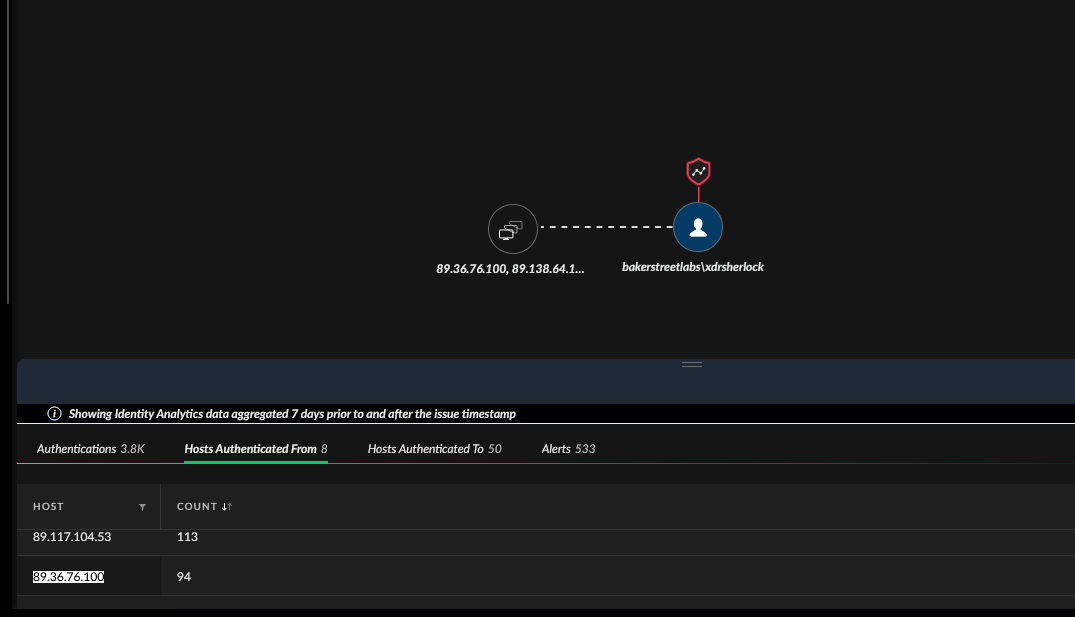Screen dimensions: 1075x617
Task: Open the Alerts tab
Action: click(x=568, y=449)
